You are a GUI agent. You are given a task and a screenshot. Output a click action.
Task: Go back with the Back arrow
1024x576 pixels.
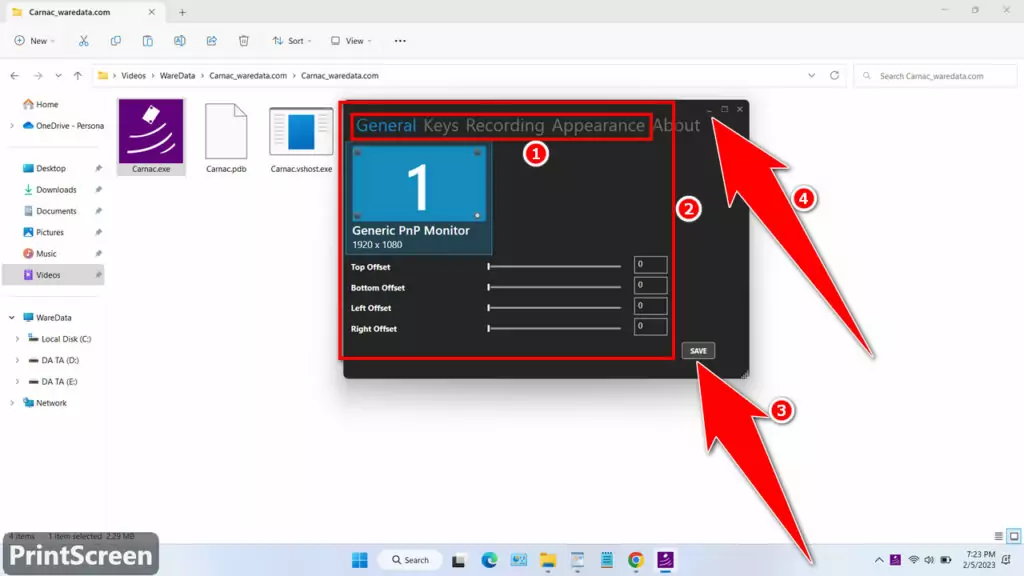[x=14, y=76]
